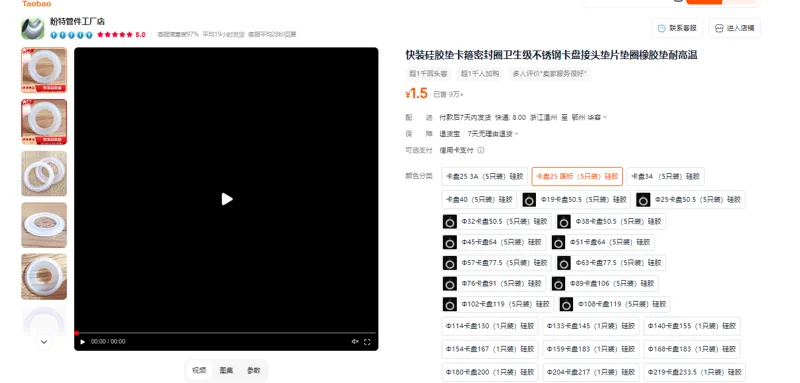Enter fullscreen mode for the video

point(367,342)
